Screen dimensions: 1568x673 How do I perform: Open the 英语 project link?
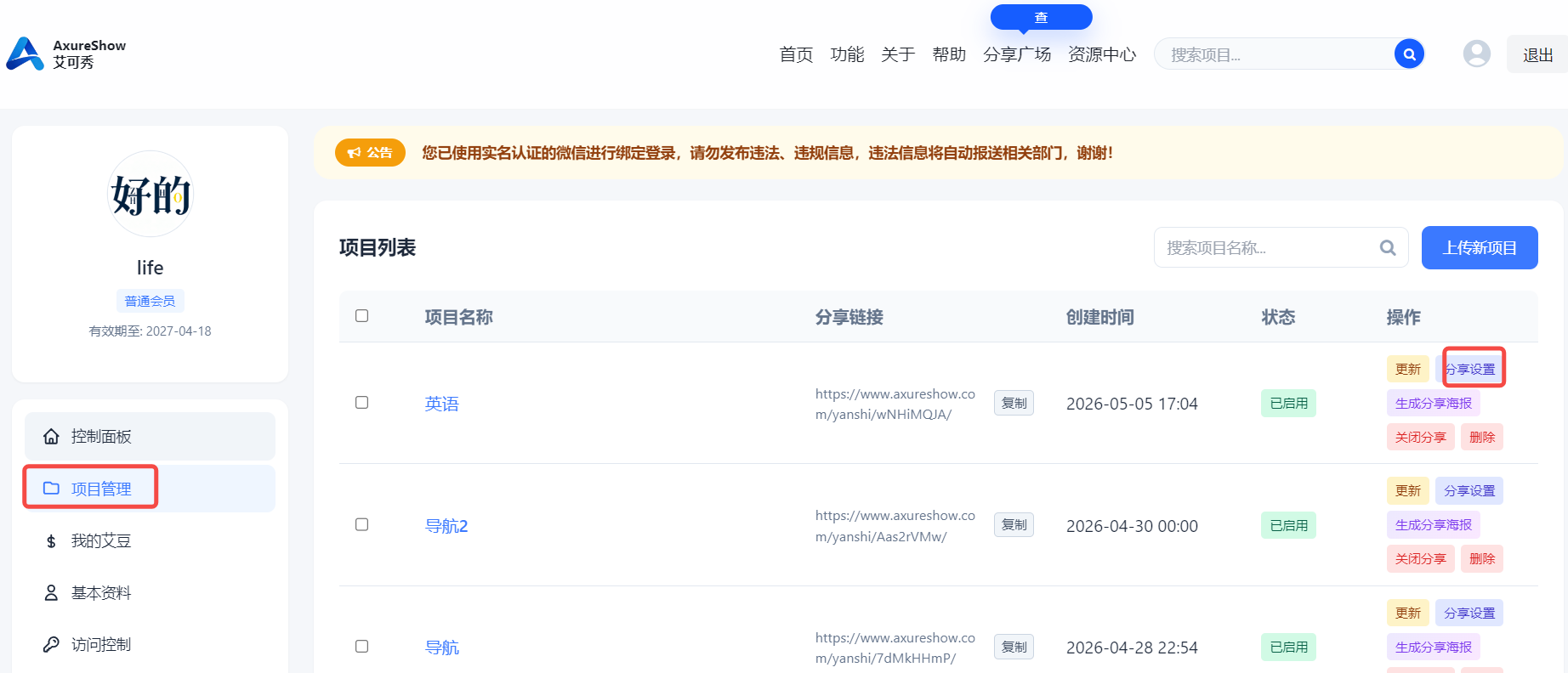point(442,404)
